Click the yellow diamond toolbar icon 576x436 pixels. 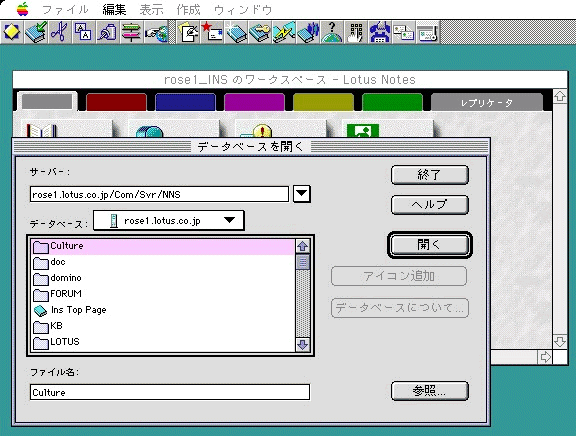pyautogui.click(x=12, y=32)
